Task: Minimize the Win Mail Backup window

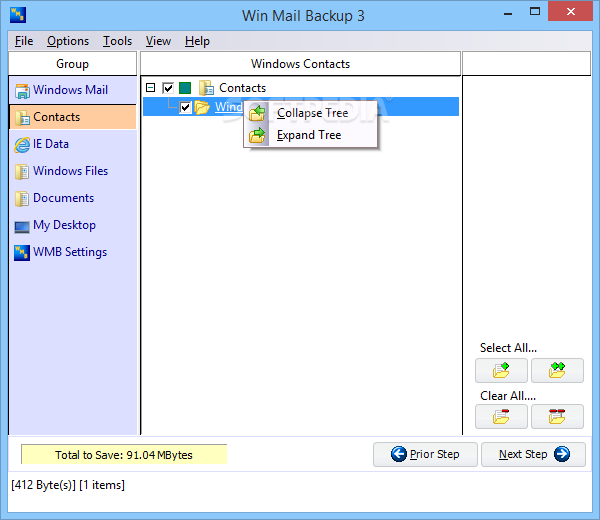Action: tap(508, 13)
